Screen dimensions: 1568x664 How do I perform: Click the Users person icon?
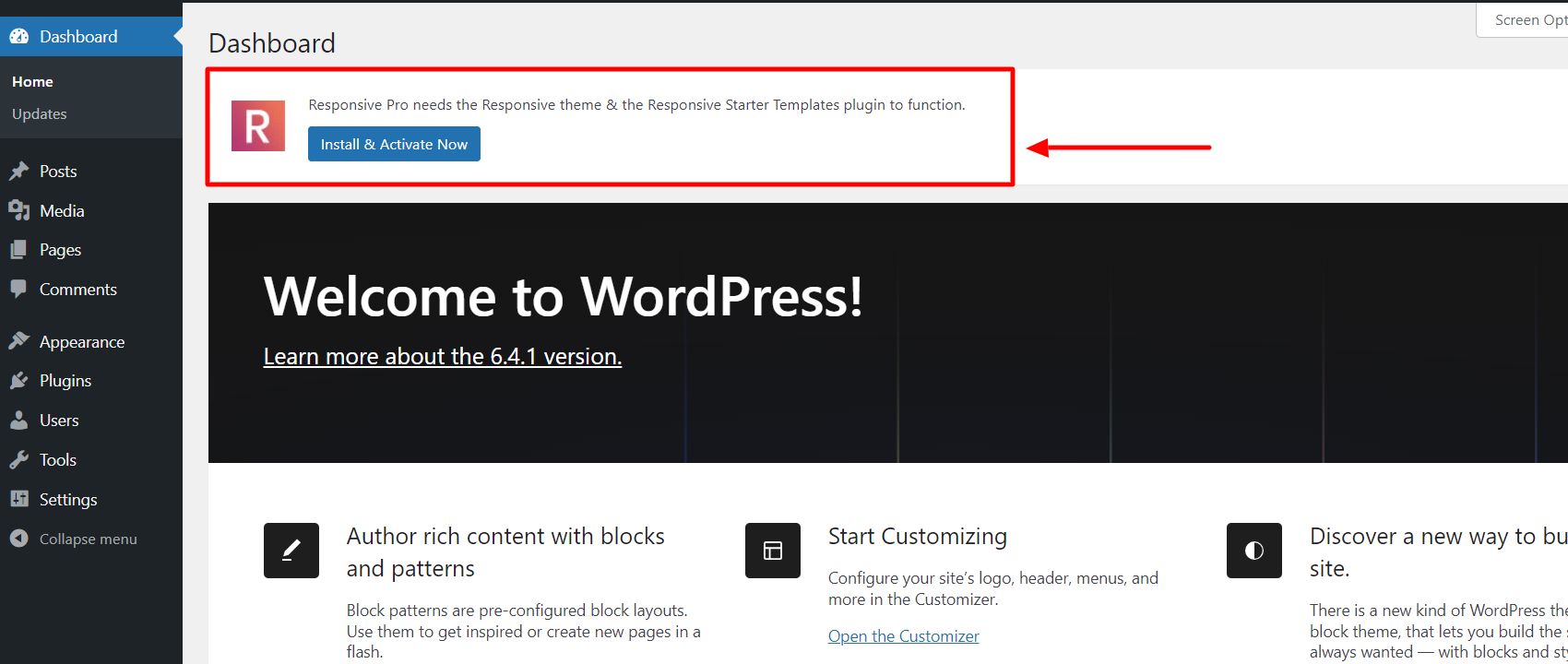pos(19,421)
